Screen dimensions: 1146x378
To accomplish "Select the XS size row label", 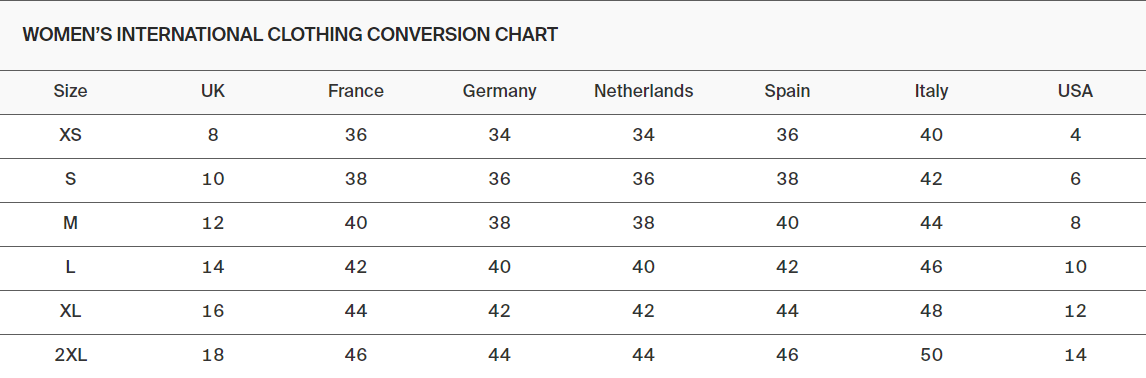I will coord(70,135).
